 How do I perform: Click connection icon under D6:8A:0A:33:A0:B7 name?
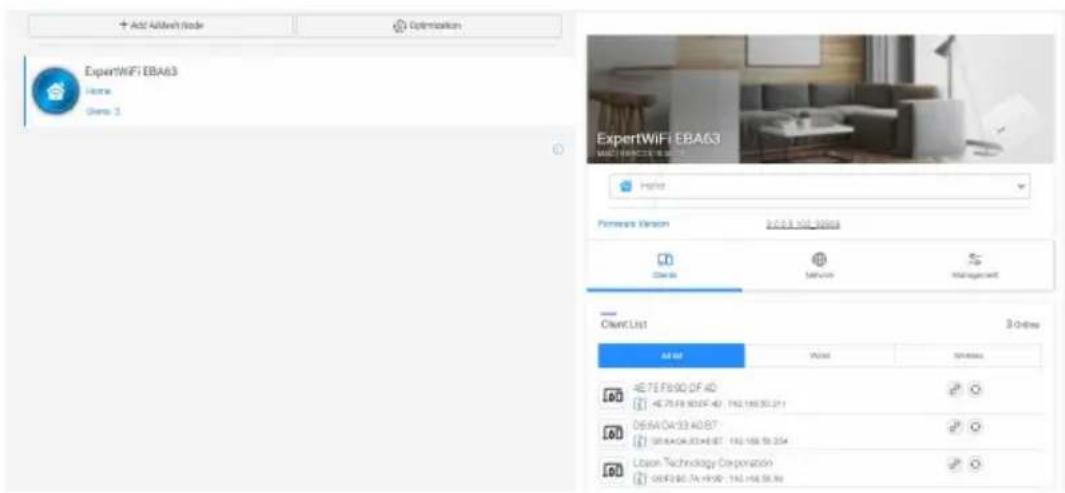point(638,441)
